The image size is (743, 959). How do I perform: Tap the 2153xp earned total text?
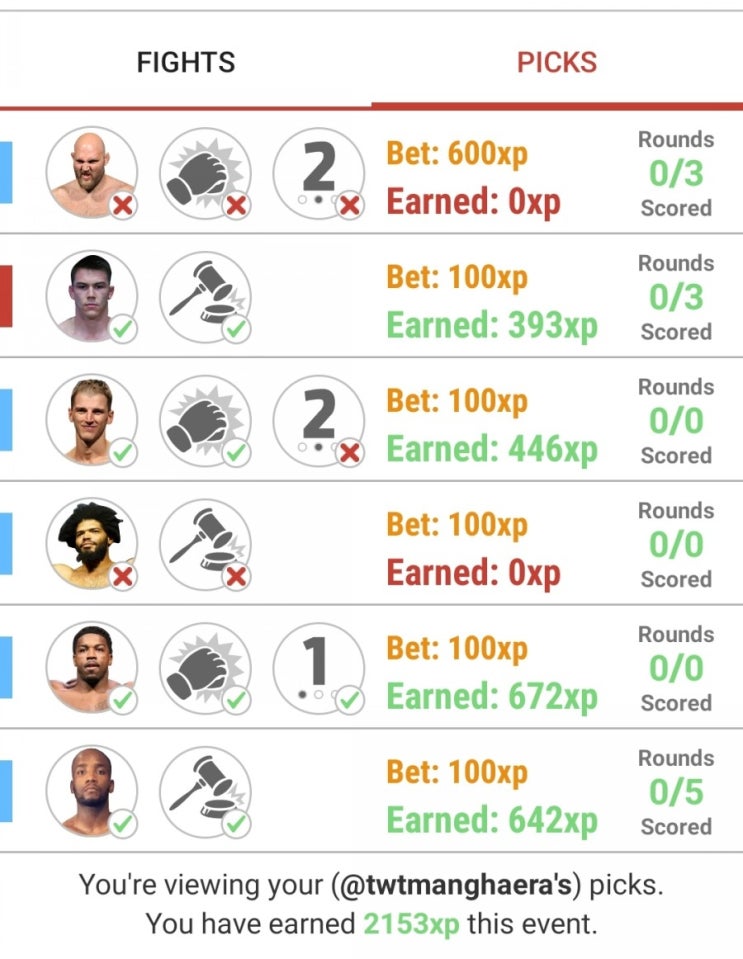pos(411,924)
